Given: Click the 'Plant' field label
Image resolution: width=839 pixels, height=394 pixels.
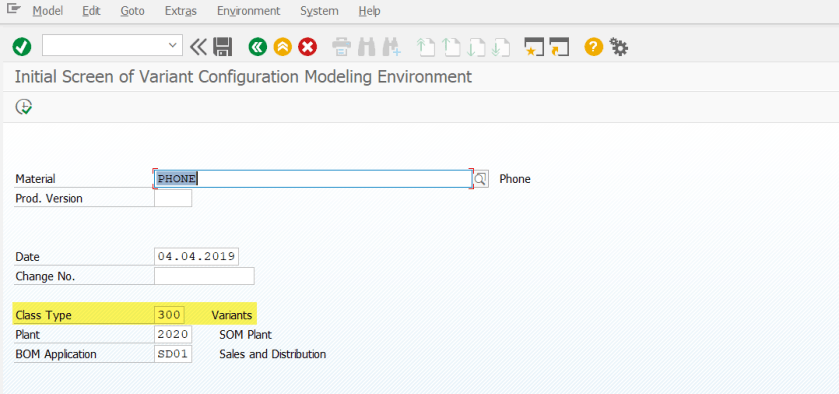Looking at the screenshot, I should tap(28, 335).
